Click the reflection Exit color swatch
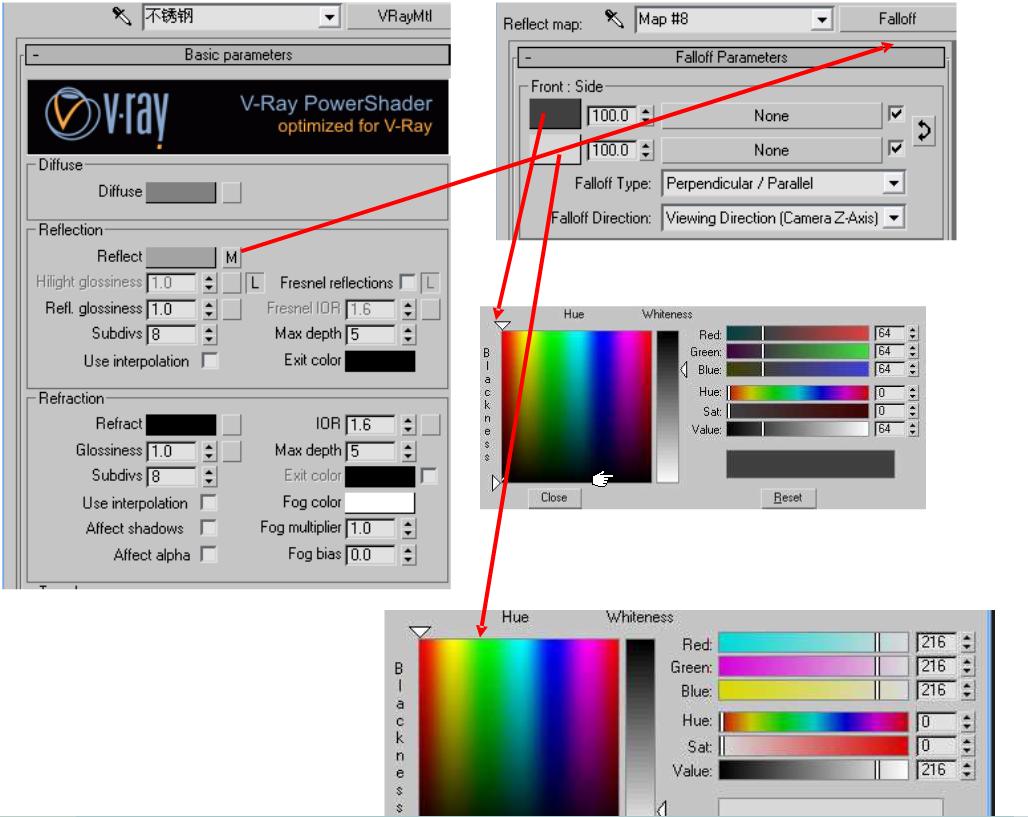 pyautogui.click(x=380, y=361)
